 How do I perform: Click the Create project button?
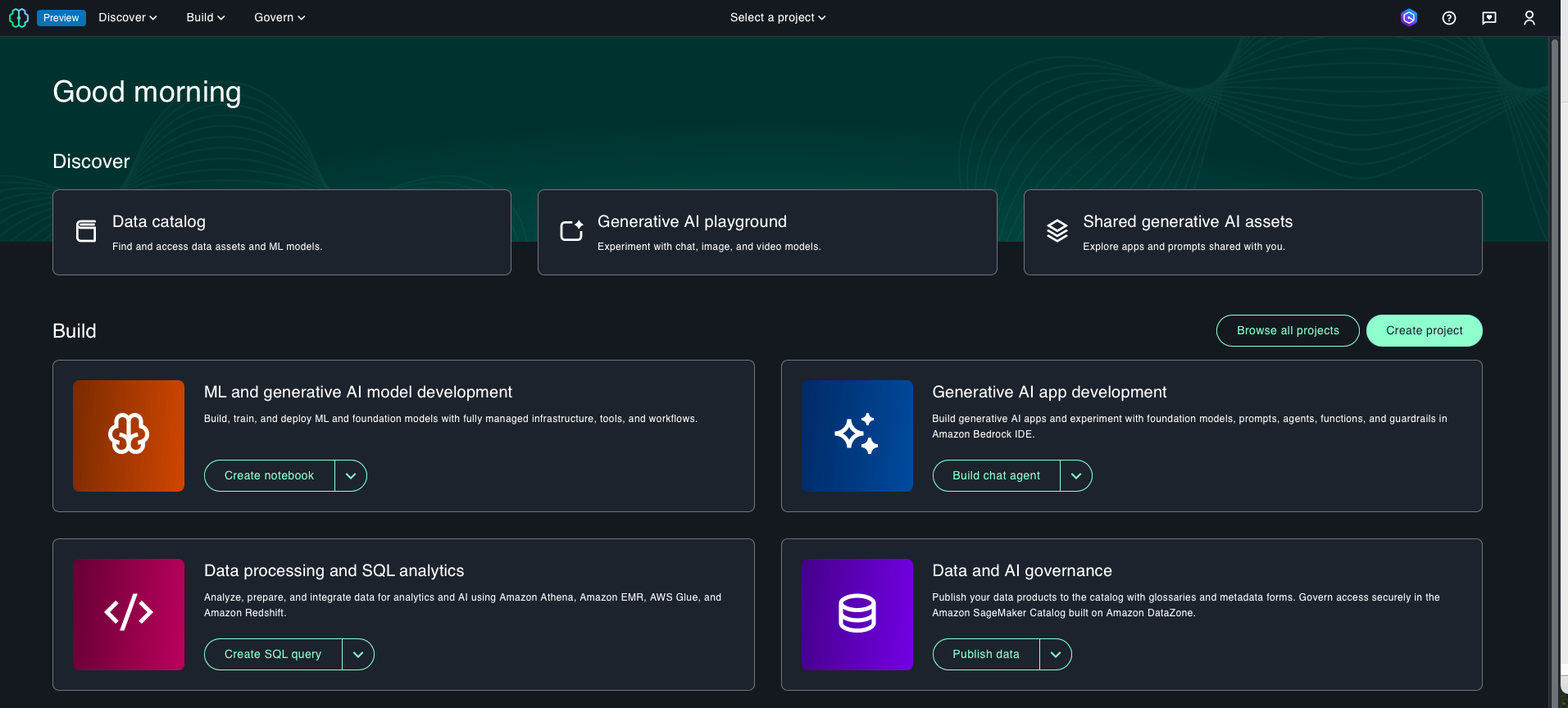point(1424,330)
